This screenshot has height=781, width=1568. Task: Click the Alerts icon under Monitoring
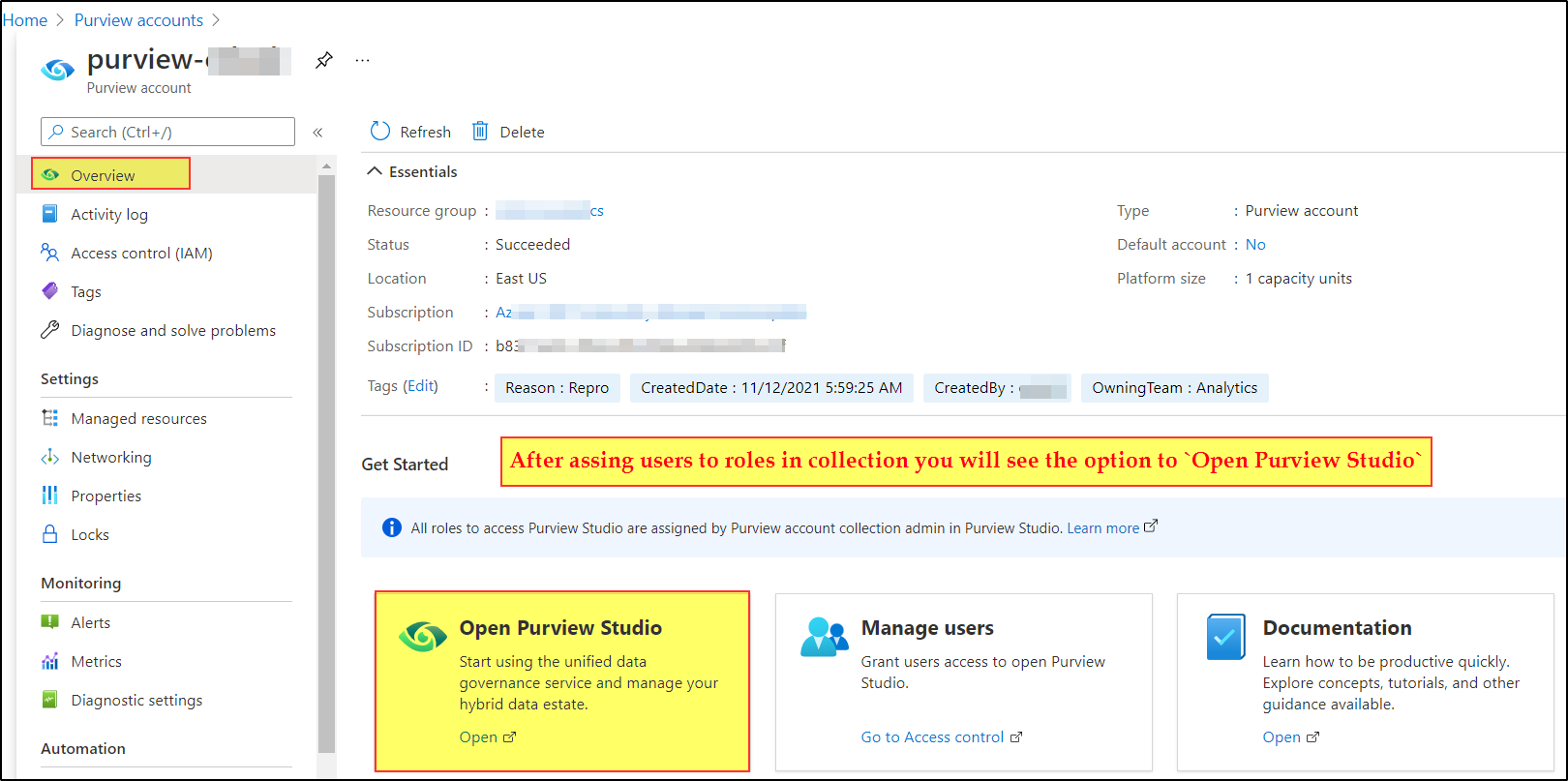pyautogui.click(x=50, y=622)
